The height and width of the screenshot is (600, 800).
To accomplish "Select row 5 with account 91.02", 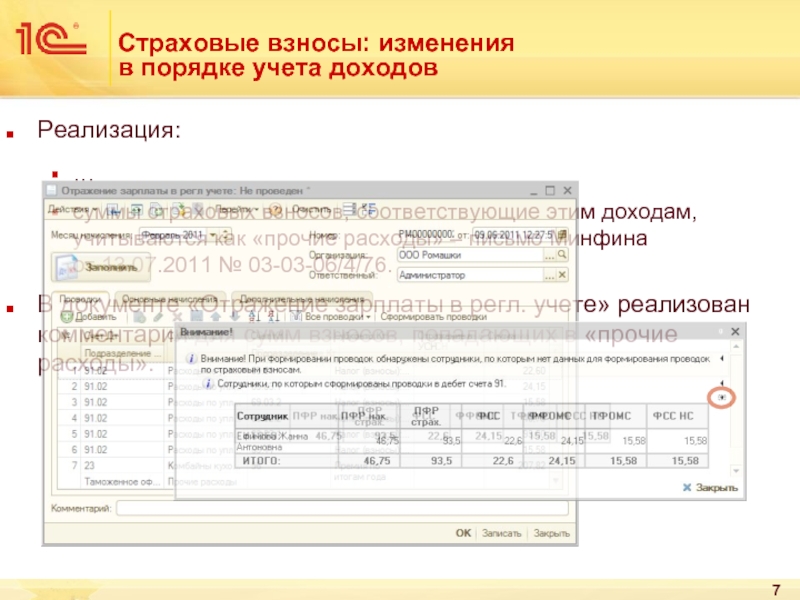I will click(x=116, y=434).
